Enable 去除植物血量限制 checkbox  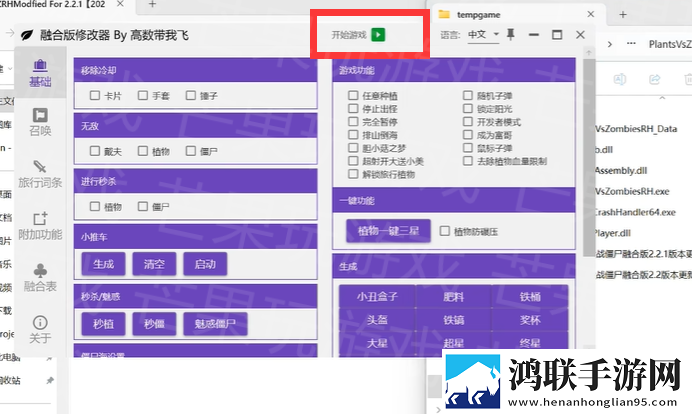click(468, 161)
